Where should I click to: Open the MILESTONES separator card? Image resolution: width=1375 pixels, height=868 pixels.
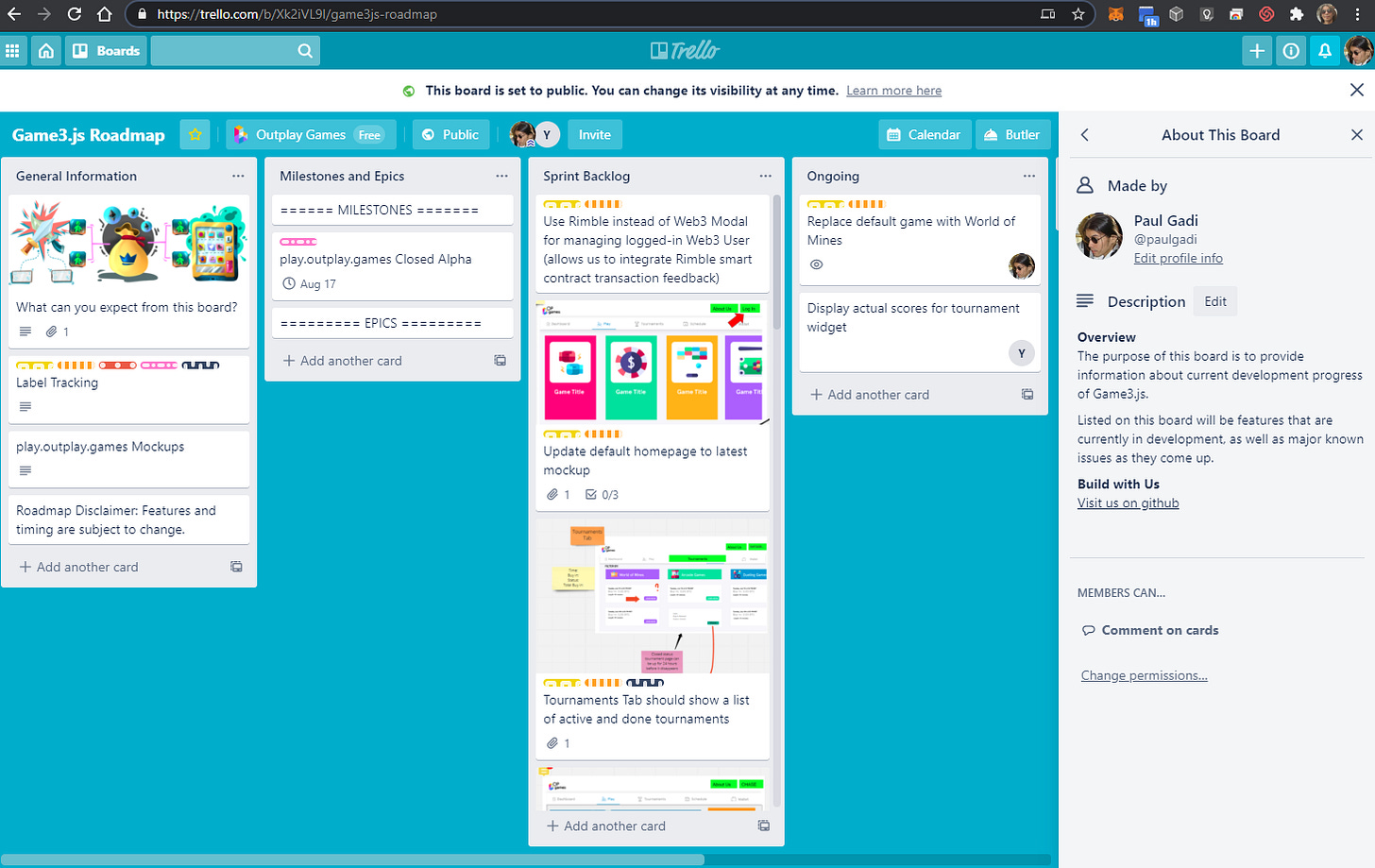(392, 211)
